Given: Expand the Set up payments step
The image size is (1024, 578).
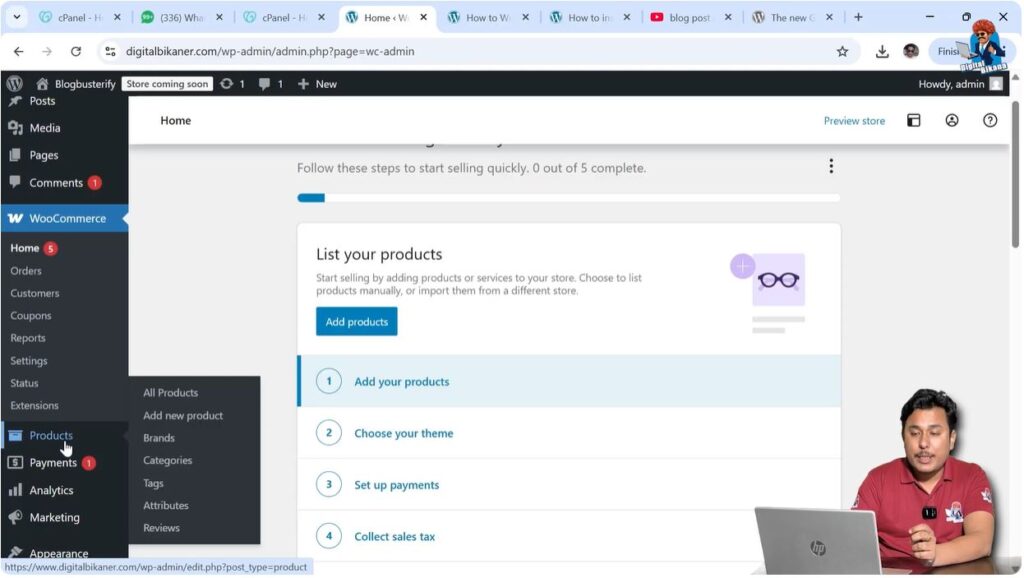Looking at the screenshot, I should coord(396,484).
